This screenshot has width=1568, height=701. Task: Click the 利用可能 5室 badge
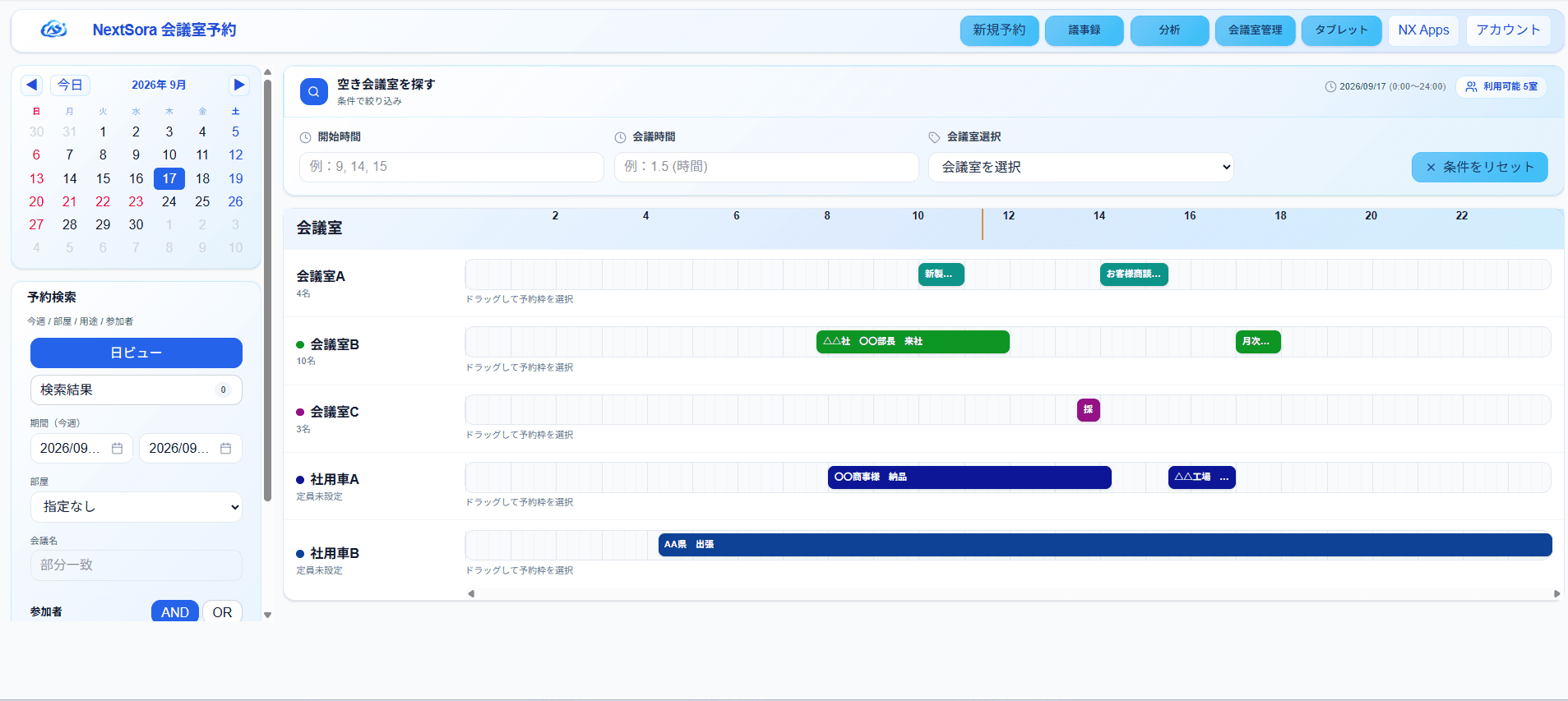[x=1501, y=86]
